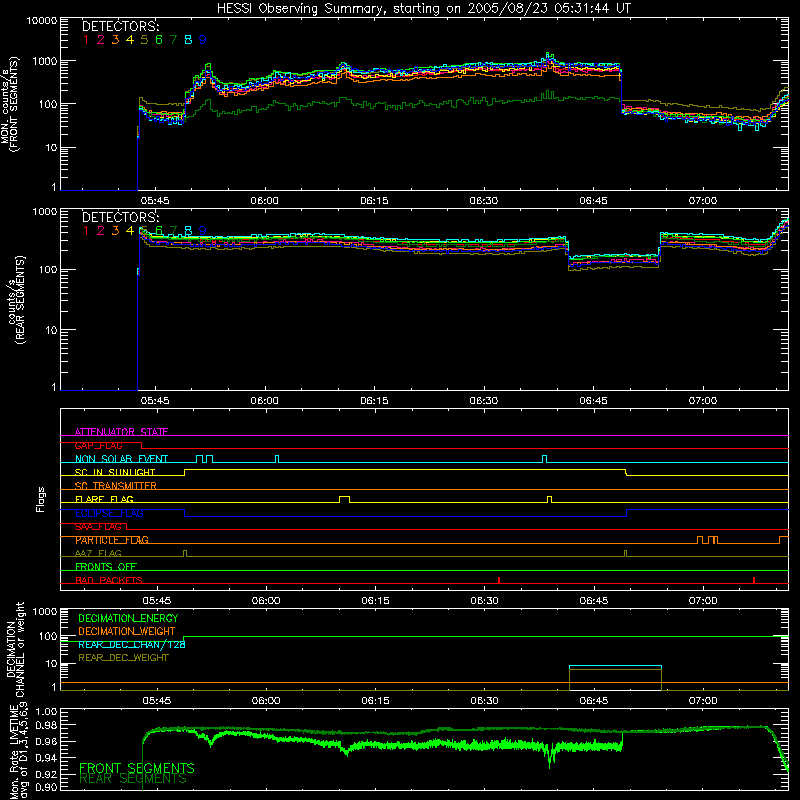Click the ATTENUATOR_STATE flag label

(121, 432)
